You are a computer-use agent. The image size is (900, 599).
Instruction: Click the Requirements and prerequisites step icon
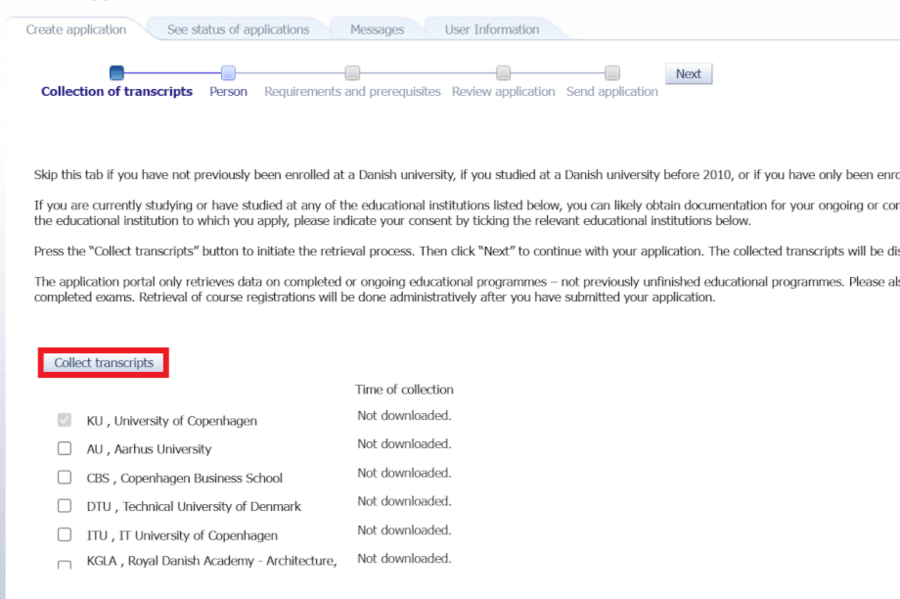click(352, 73)
